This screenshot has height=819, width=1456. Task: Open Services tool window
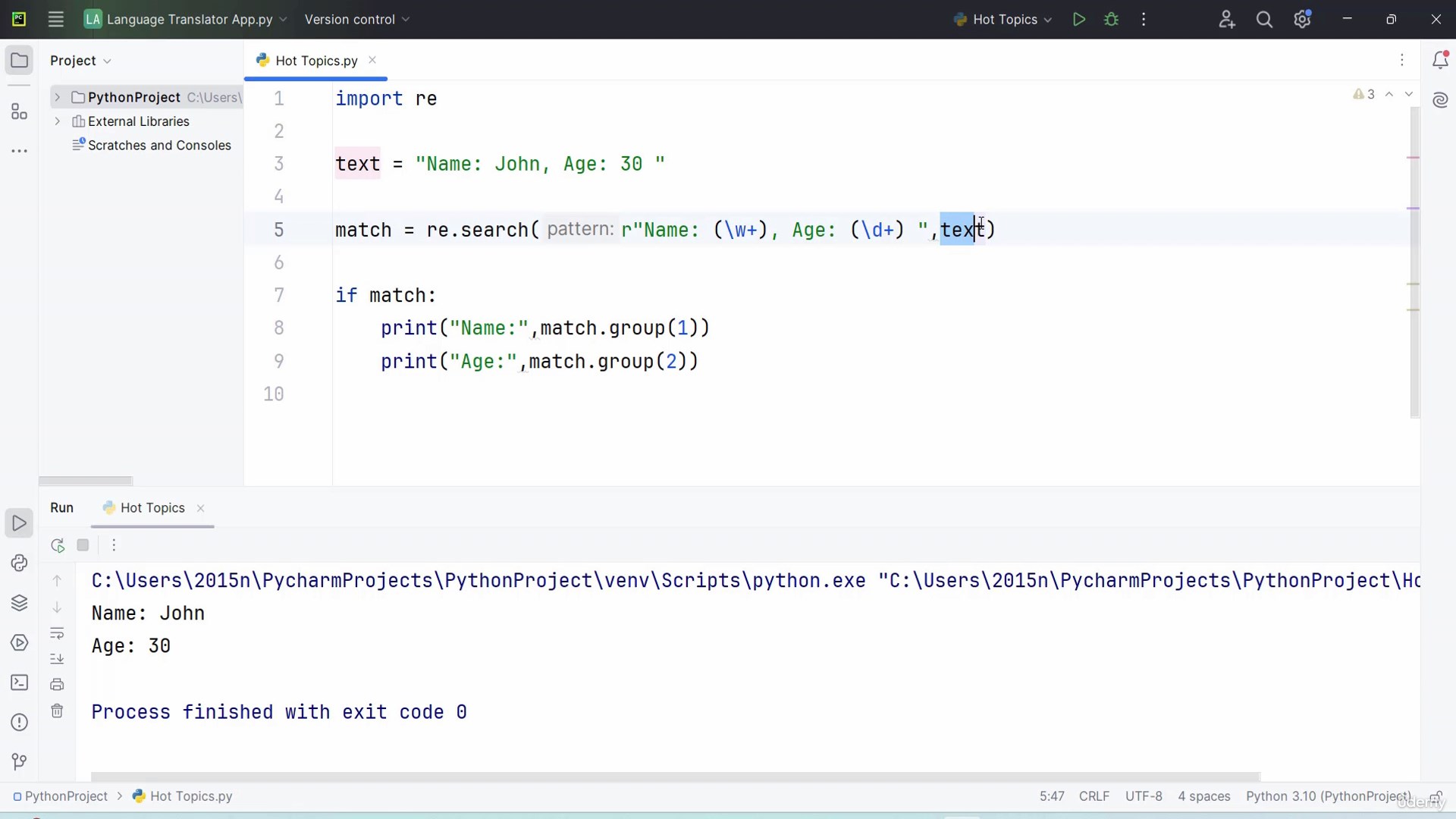(x=20, y=643)
